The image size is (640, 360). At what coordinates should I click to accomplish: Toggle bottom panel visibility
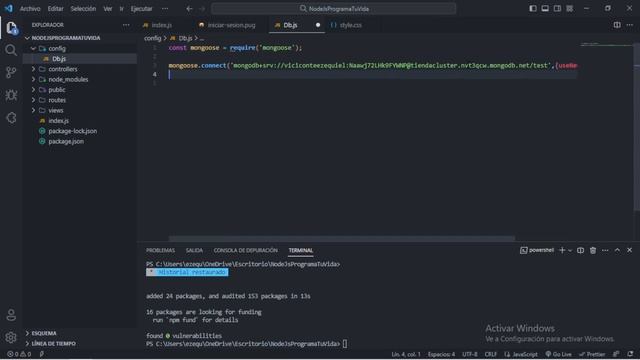point(545,9)
